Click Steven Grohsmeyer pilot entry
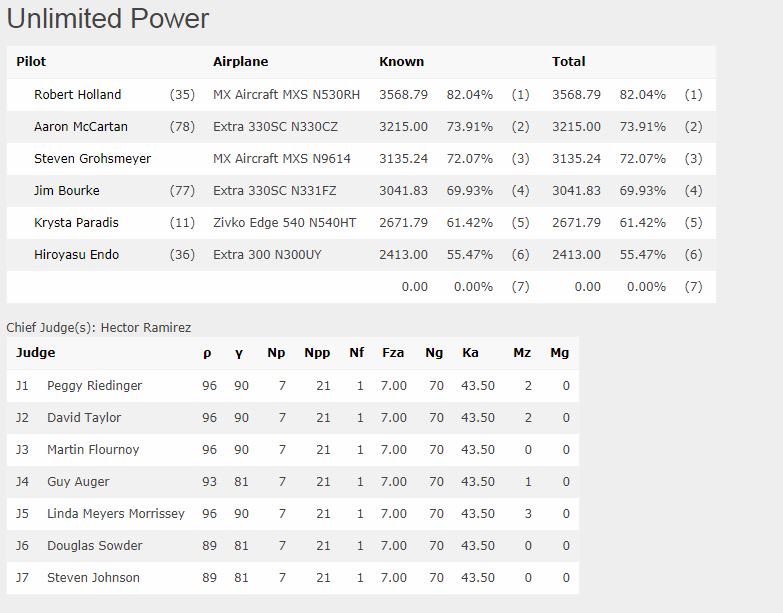 click(92, 159)
